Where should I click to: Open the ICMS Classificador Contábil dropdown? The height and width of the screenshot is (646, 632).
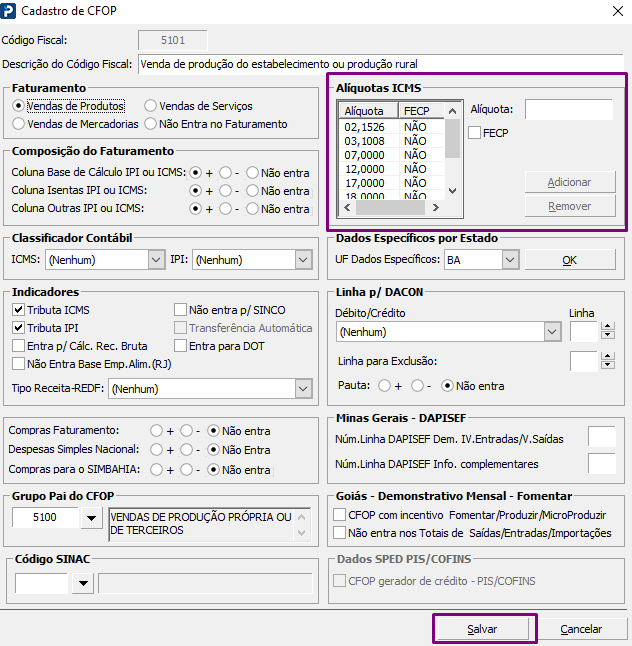[156, 260]
